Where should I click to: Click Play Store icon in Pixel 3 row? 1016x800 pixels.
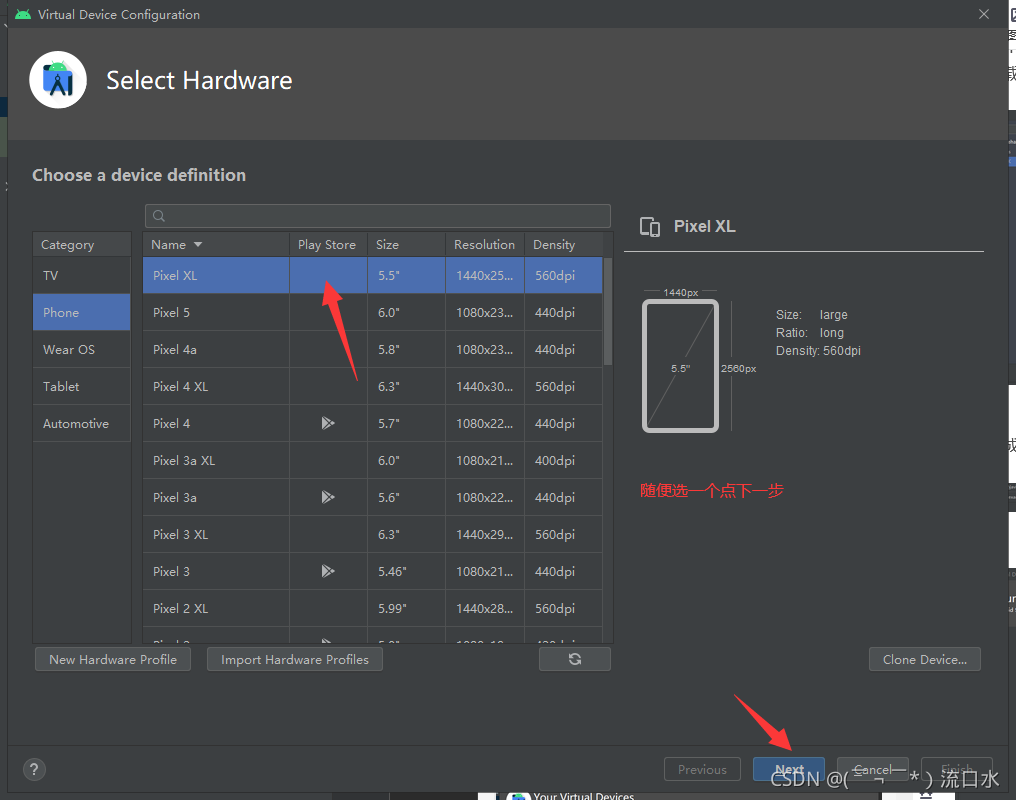[x=328, y=571]
